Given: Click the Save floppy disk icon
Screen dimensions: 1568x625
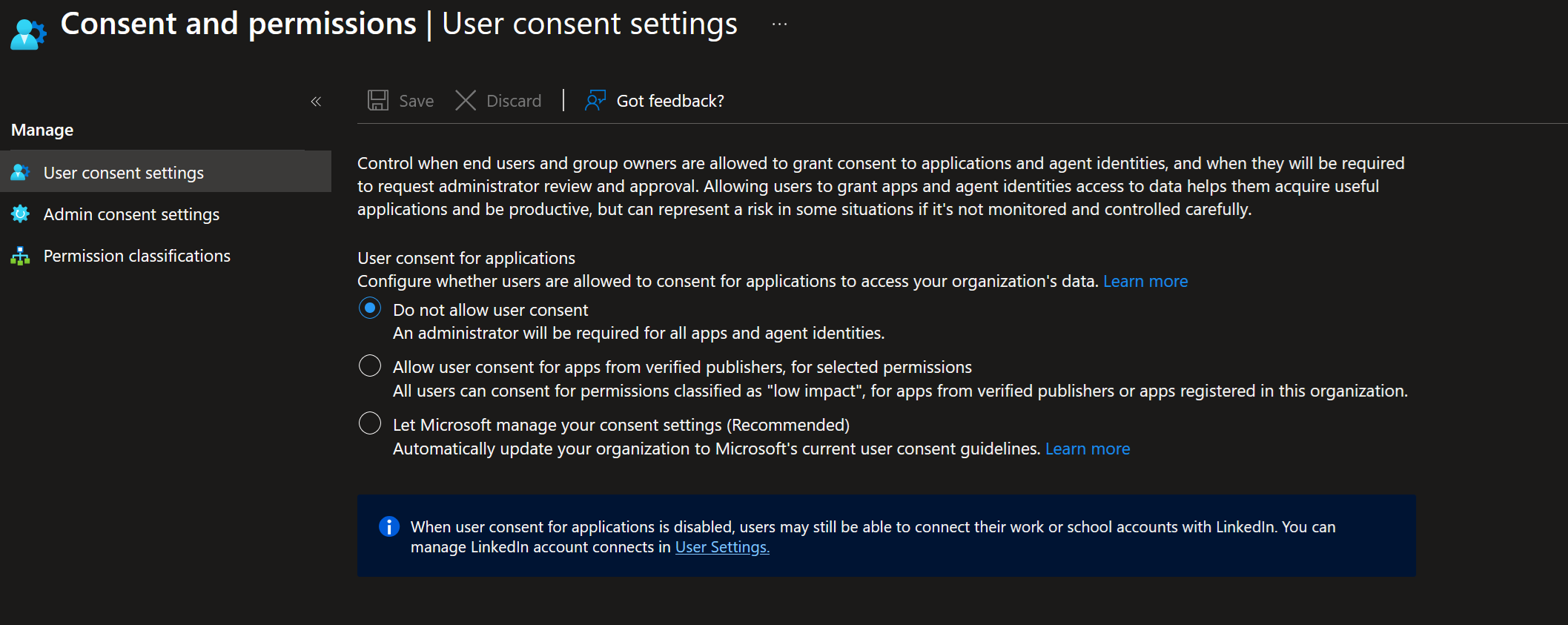Looking at the screenshot, I should click(378, 101).
